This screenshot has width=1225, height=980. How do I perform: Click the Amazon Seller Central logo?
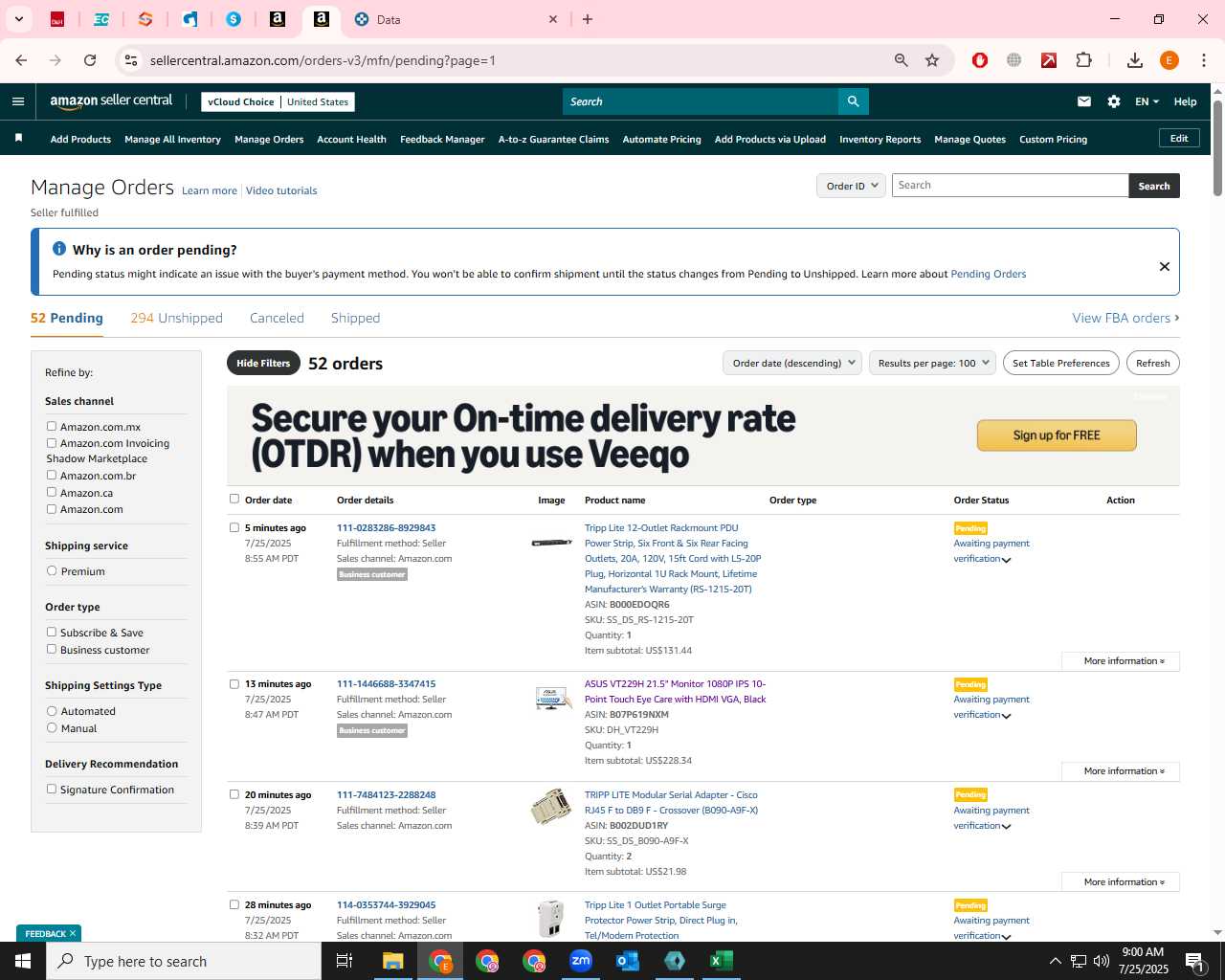111,101
